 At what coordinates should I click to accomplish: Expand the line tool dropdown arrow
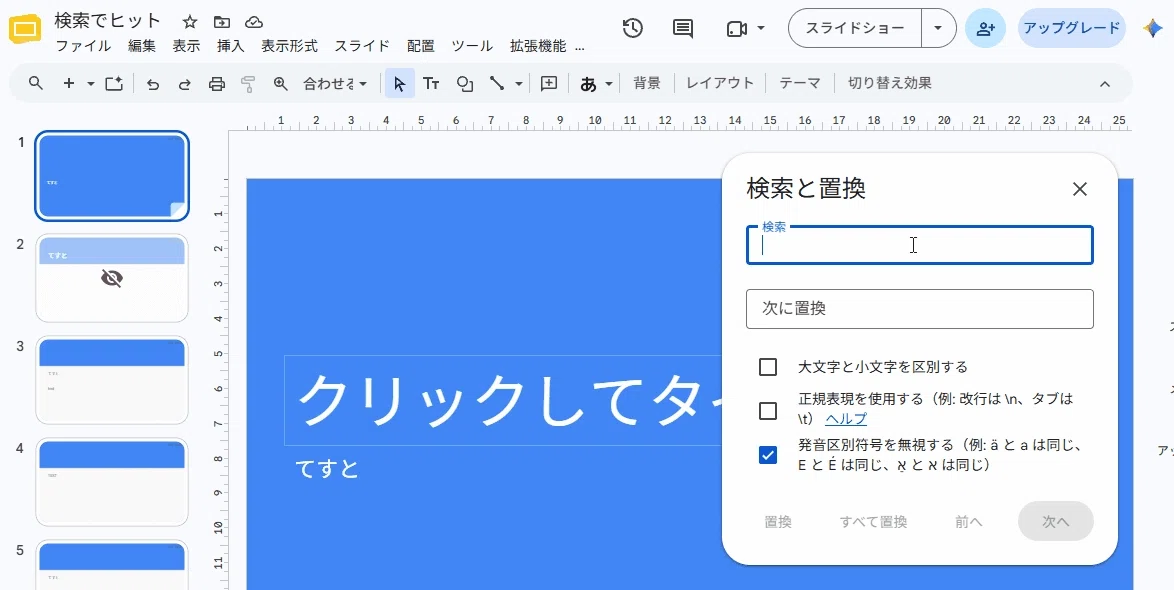click(x=518, y=84)
